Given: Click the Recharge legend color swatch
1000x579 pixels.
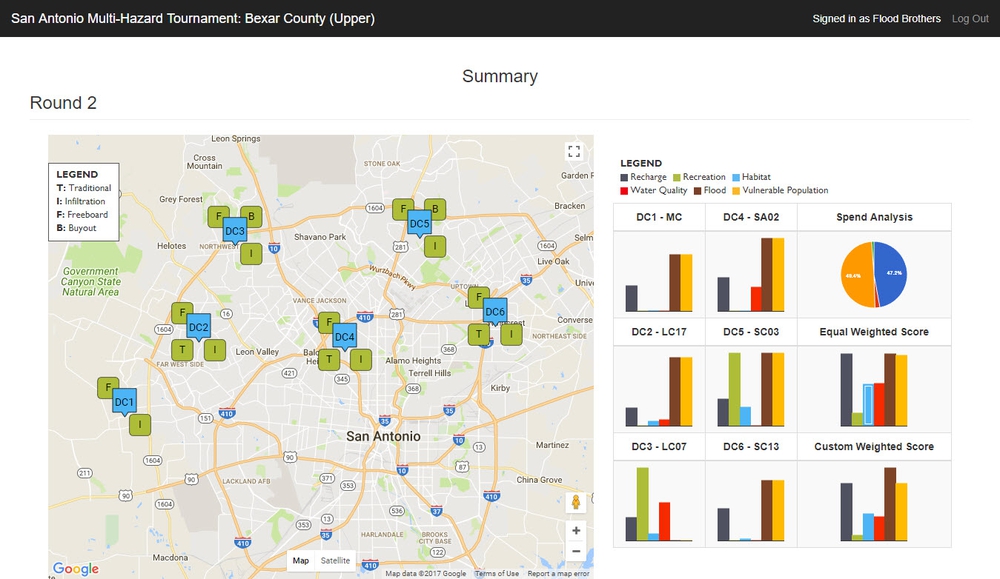Looking at the screenshot, I should click(x=625, y=177).
